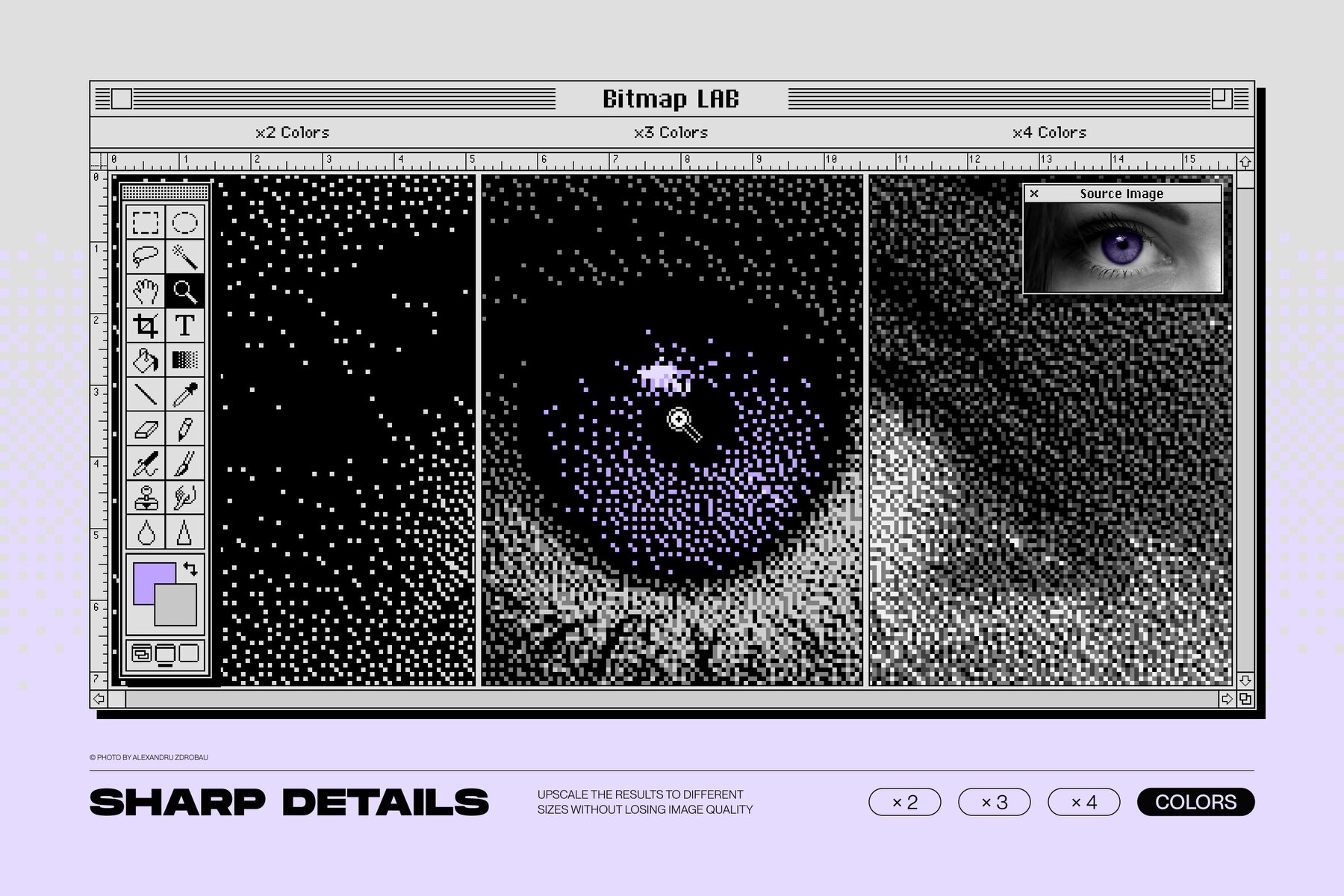Switch to the x4 Colors panel

pyautogui.click(x=1048, y=133)
